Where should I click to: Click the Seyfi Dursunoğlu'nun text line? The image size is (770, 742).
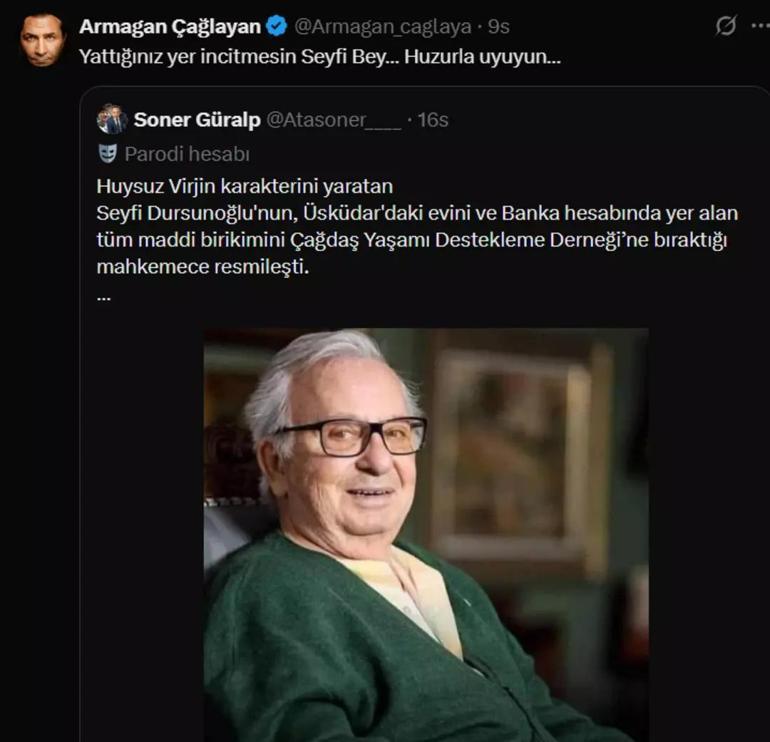point(410,213)
